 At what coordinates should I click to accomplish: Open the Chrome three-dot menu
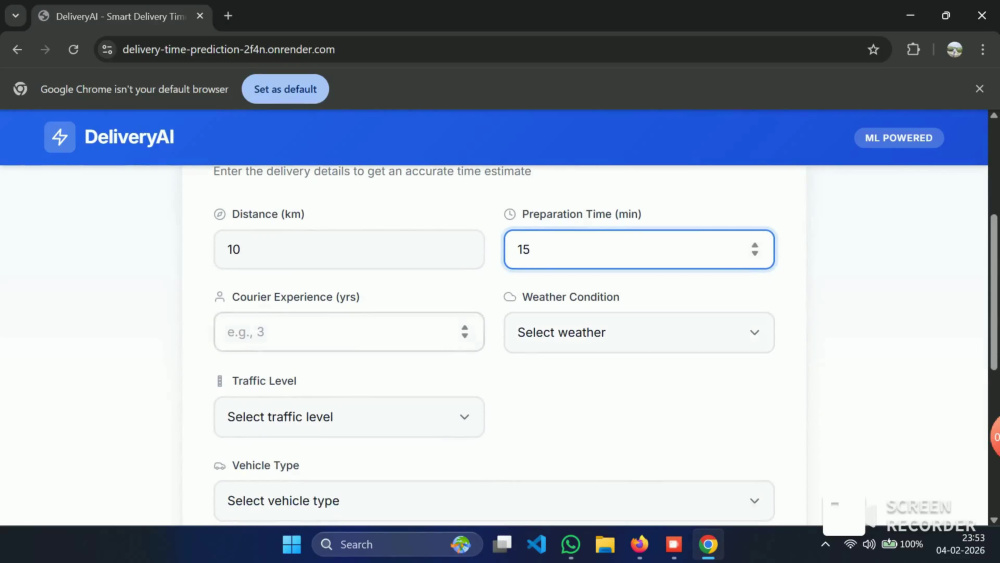(x=982, y=49)
